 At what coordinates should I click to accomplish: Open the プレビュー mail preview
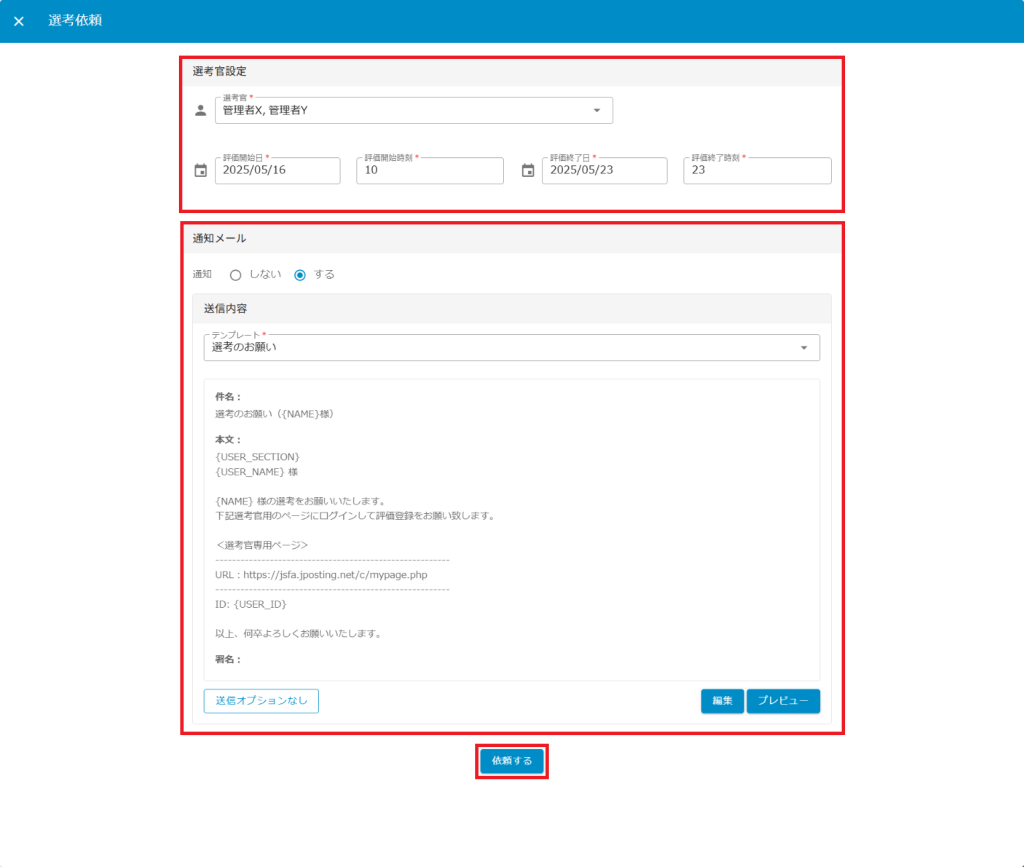point(783,701)
